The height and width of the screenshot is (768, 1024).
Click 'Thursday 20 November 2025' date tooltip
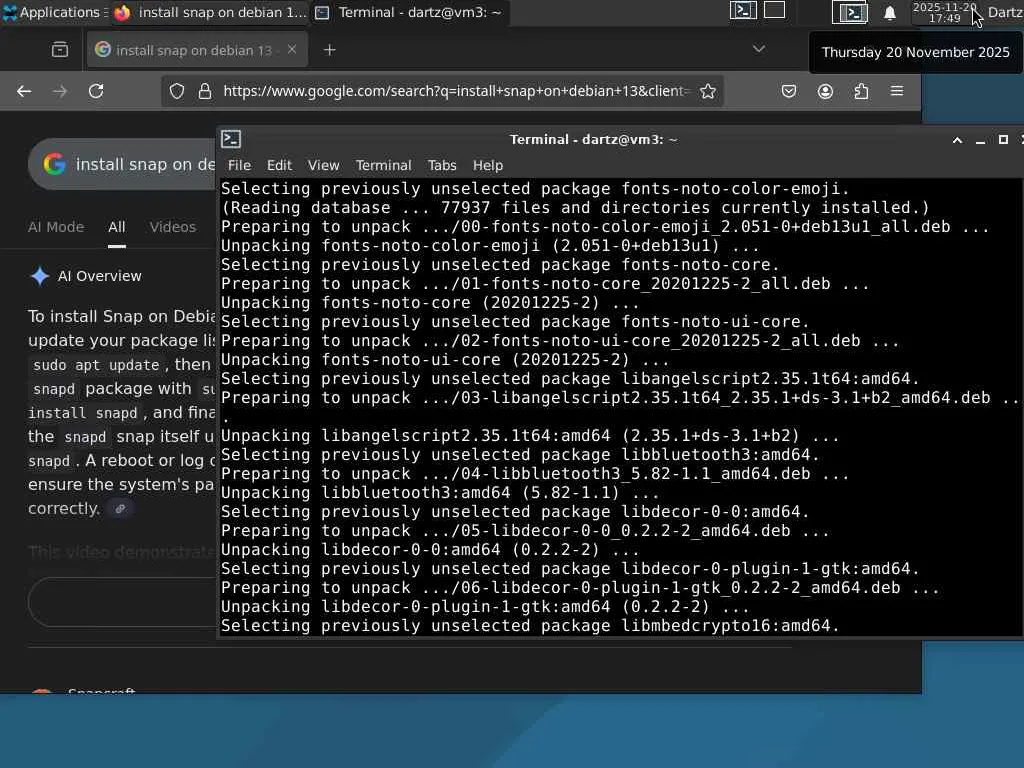point(916,52)
